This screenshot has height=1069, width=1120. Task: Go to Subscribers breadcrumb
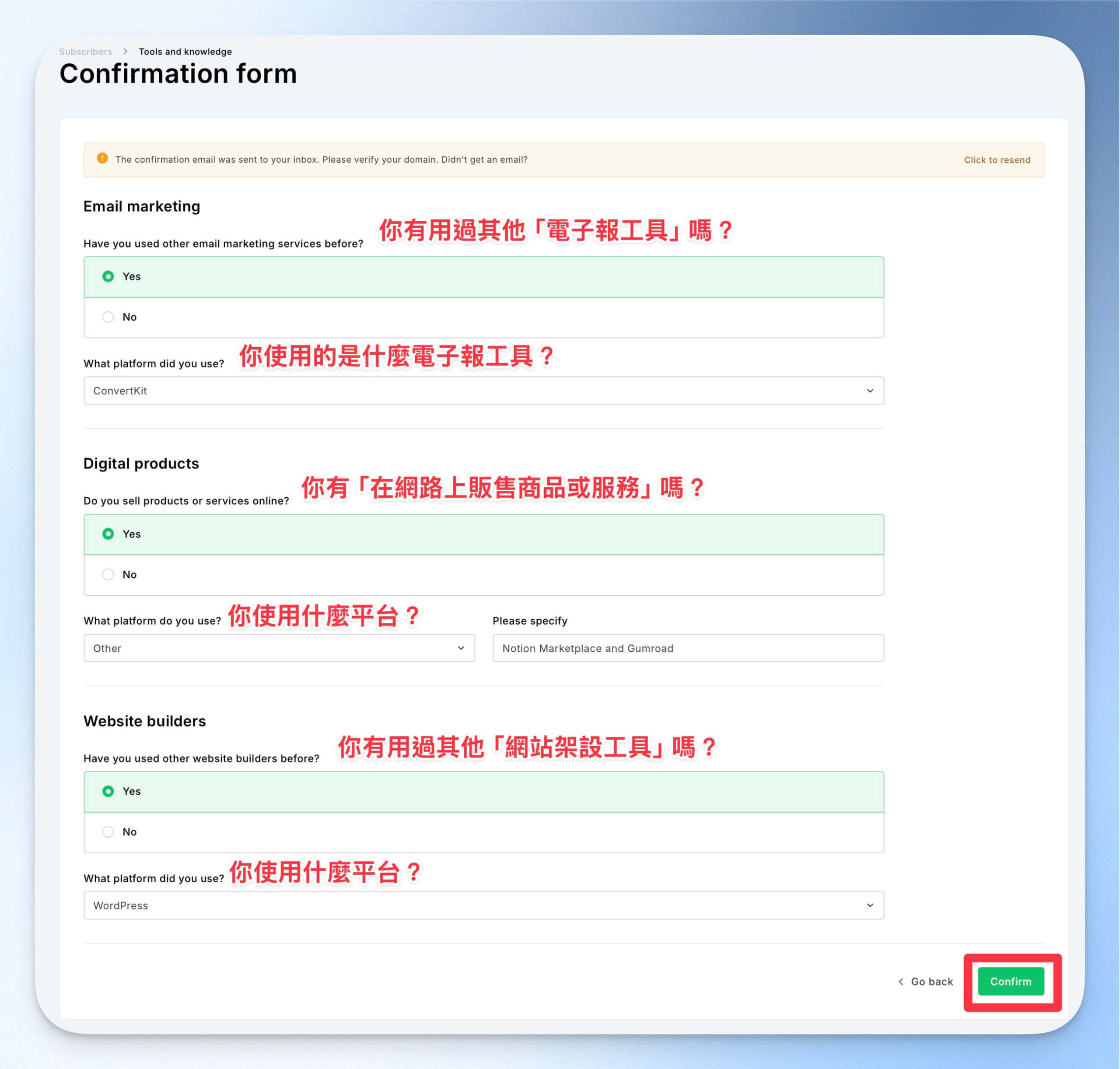(85, 51)
